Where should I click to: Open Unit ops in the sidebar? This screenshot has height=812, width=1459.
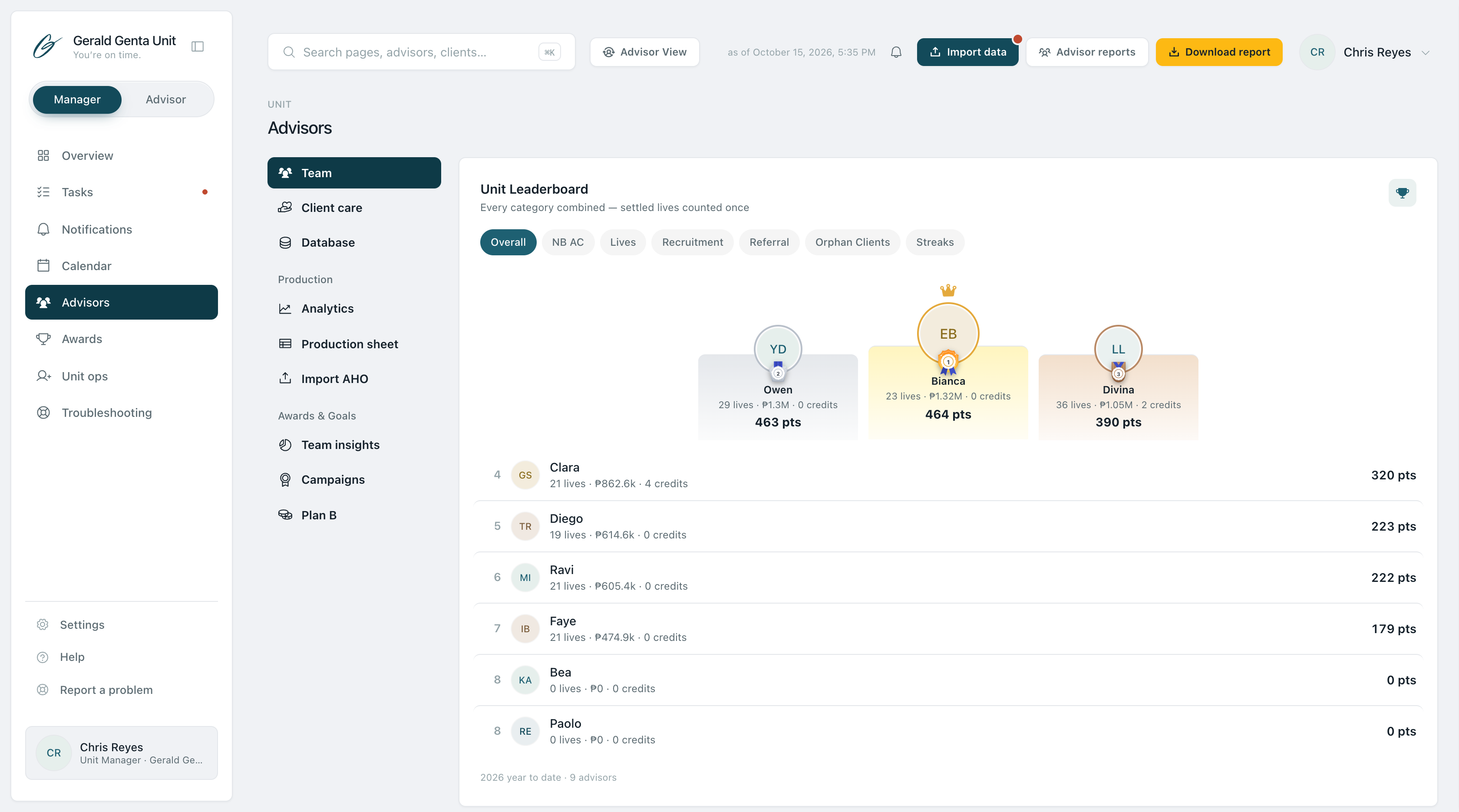(x=121, y=376)
